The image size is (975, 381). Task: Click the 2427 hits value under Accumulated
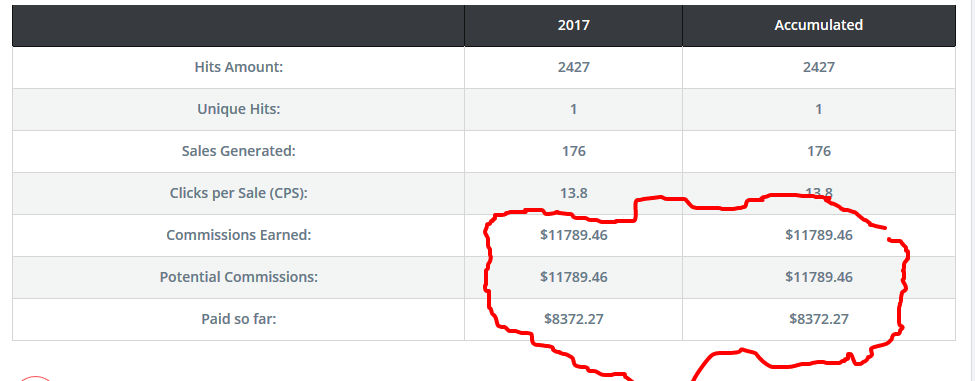click(x=818, y=67)
